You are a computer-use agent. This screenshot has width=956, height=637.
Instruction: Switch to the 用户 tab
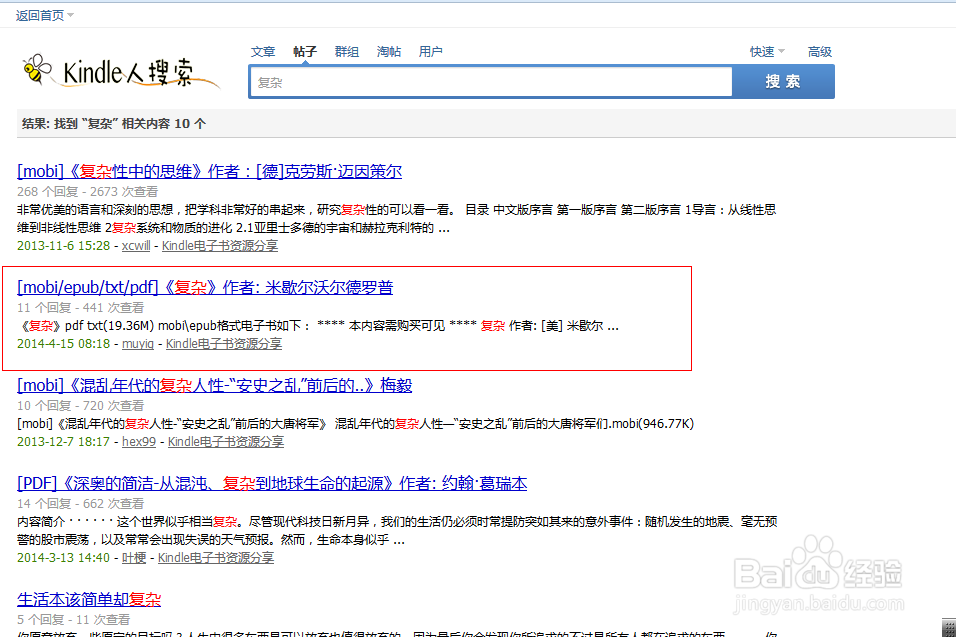click(x=431, y=51)
